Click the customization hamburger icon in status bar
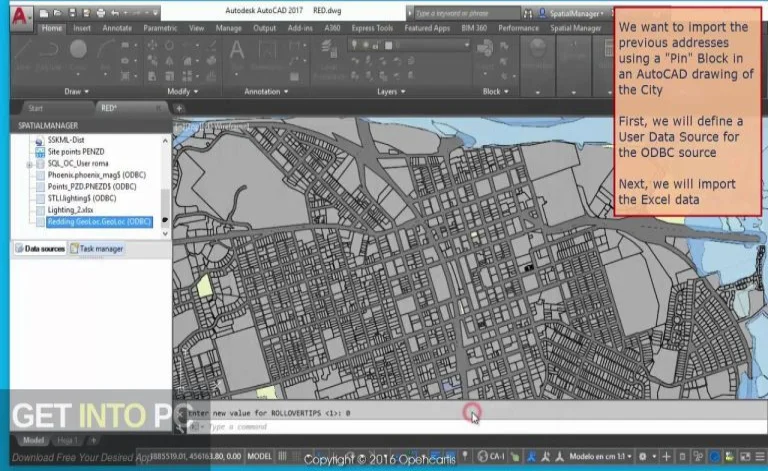The height and width of the screenshot is (471, 768). [x=760, y=456]
